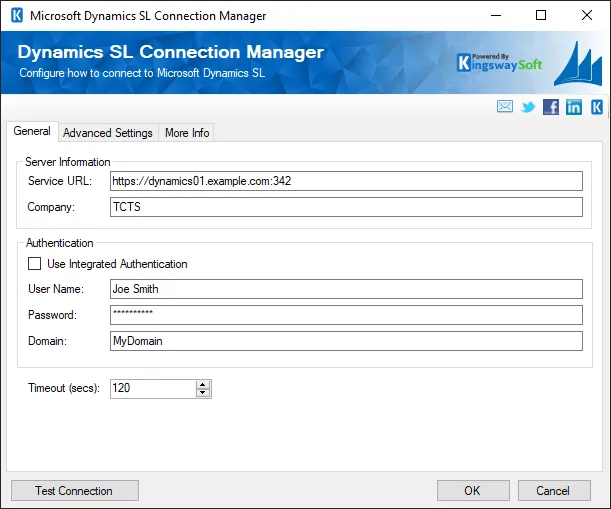Viewport: 611px width, 509px height.
Task: Switch to the Advanced Settings tab
Action: click(x=108, y=133)
